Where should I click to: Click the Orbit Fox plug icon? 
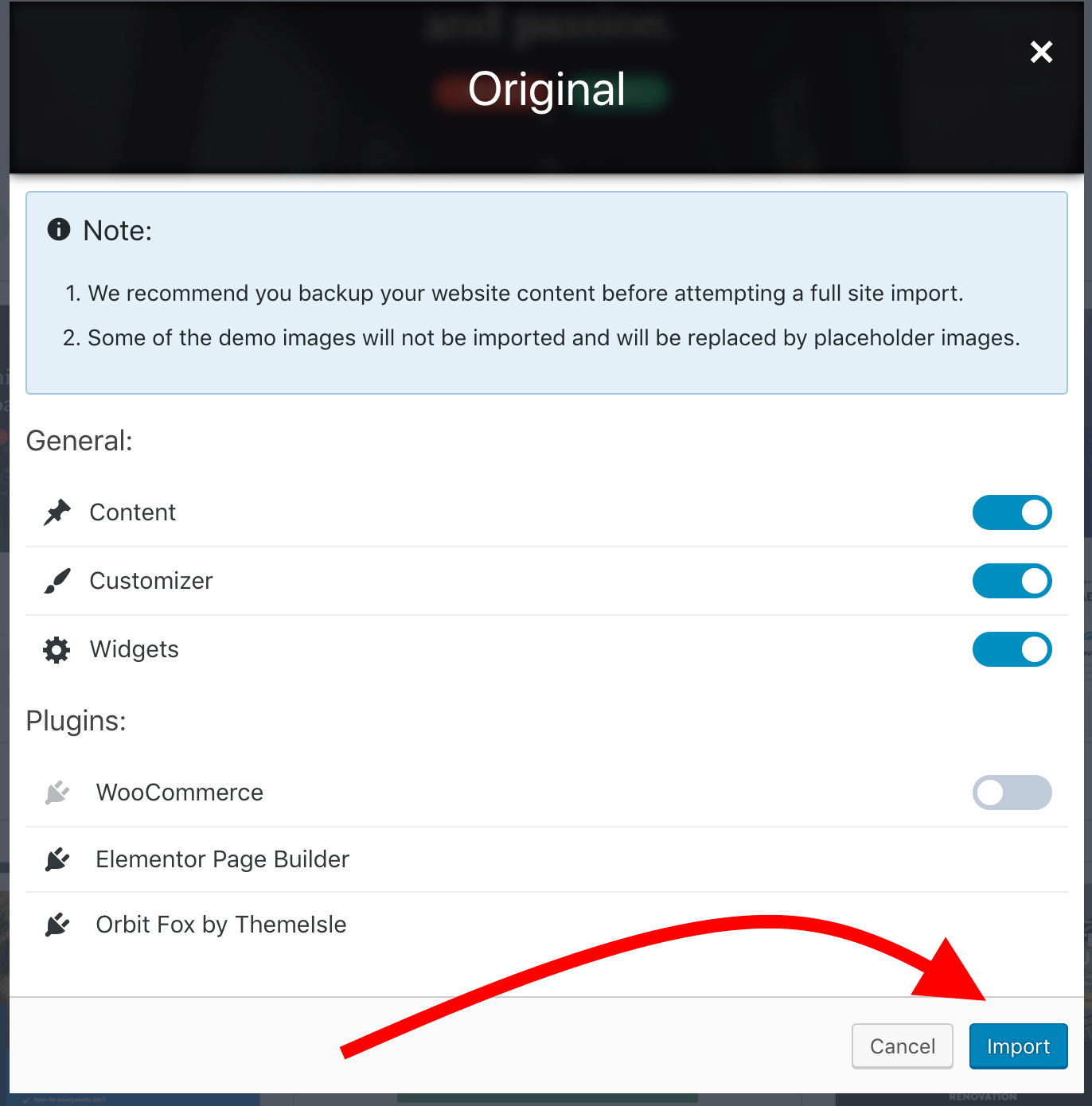coord(57,925)
